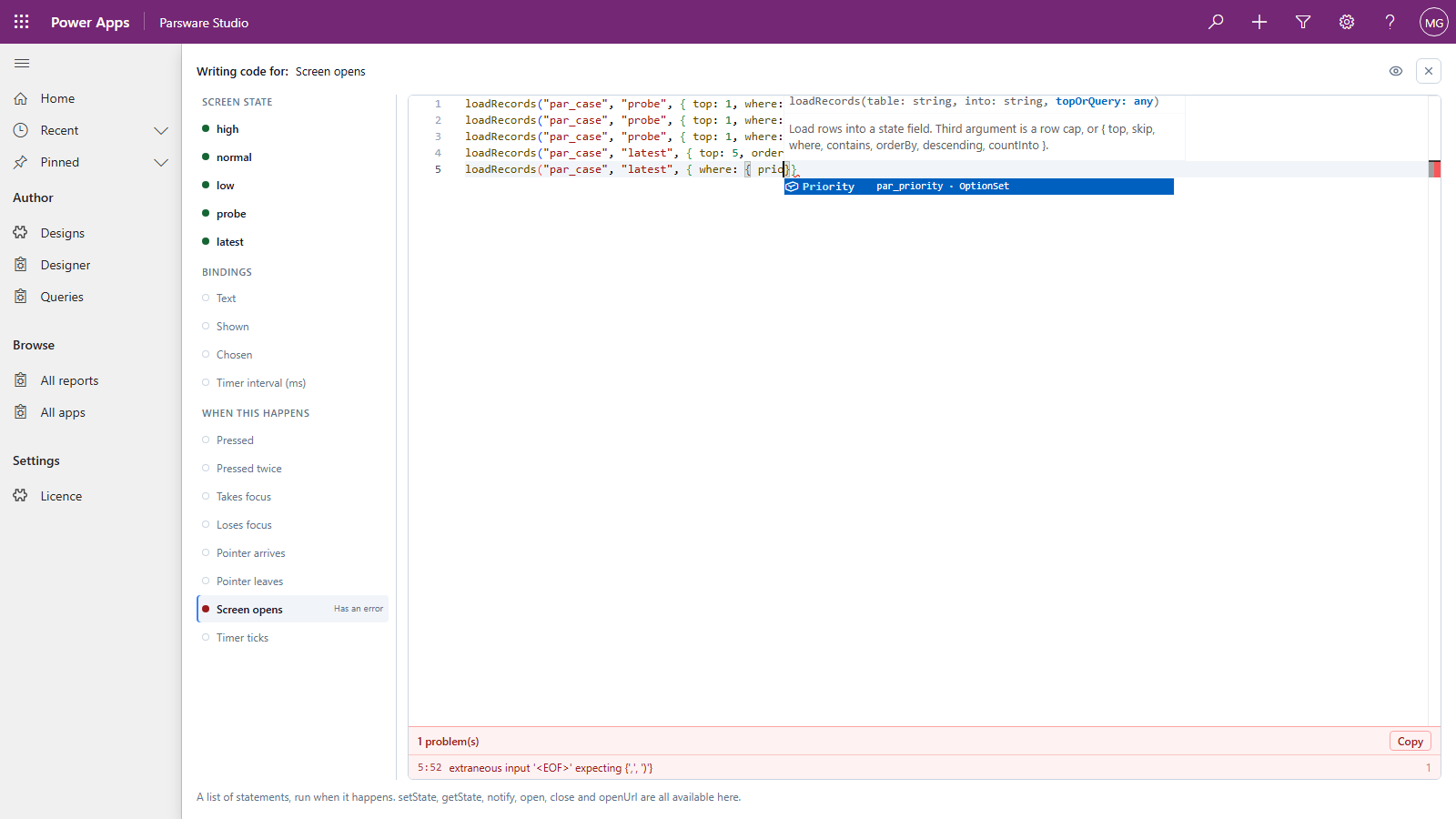Image resolution: width=1456 pixels, height=819 pixels.
Task: Click the Designs puzzle icon
Action: [x=21, y=233]
